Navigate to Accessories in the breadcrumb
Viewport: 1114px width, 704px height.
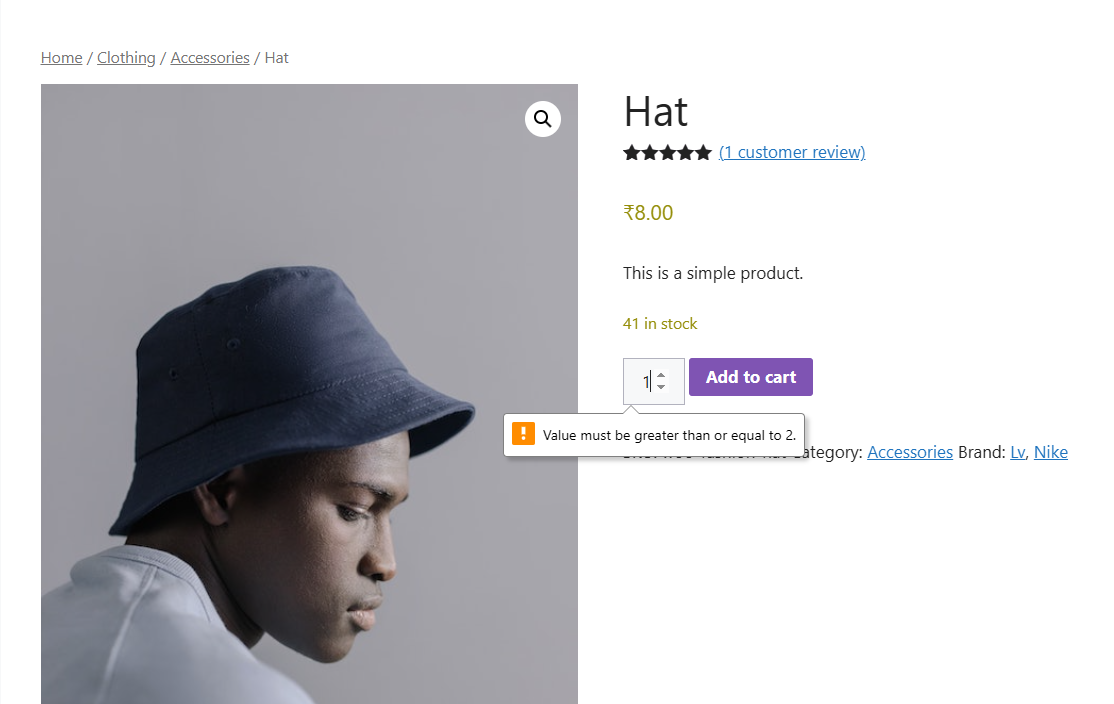210,58
